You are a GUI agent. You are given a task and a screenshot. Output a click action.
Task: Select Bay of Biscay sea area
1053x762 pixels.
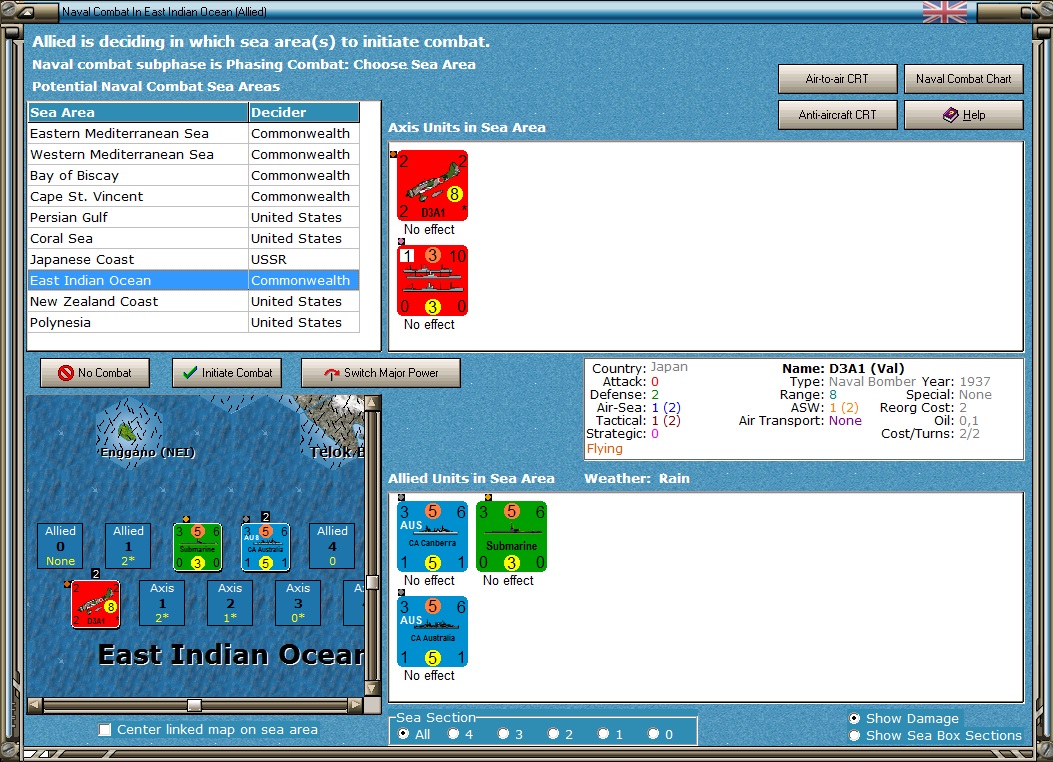194,175
